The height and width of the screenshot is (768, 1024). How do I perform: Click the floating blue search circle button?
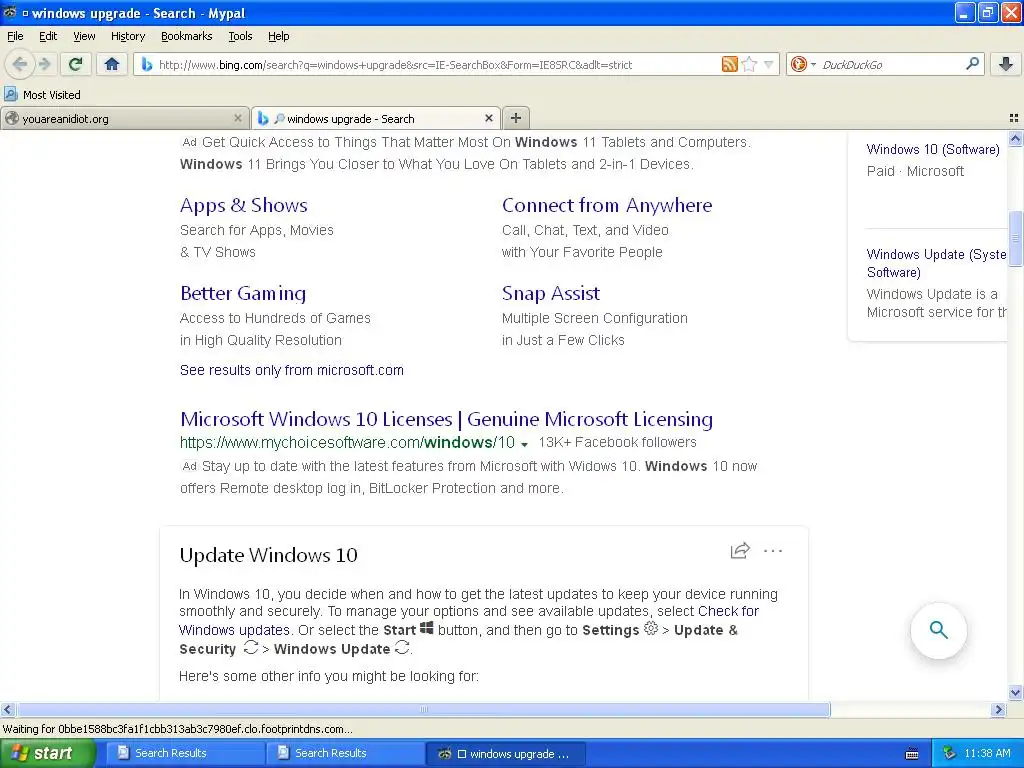tap(938, 630)
